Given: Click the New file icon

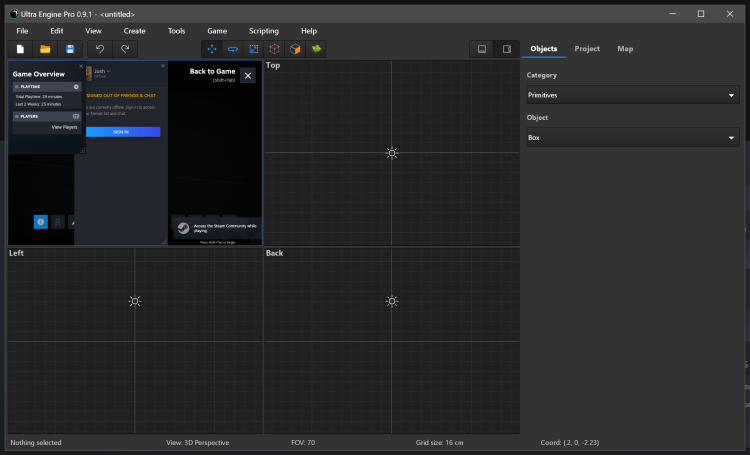Looking at the screenshot, I should pos(20,49).
